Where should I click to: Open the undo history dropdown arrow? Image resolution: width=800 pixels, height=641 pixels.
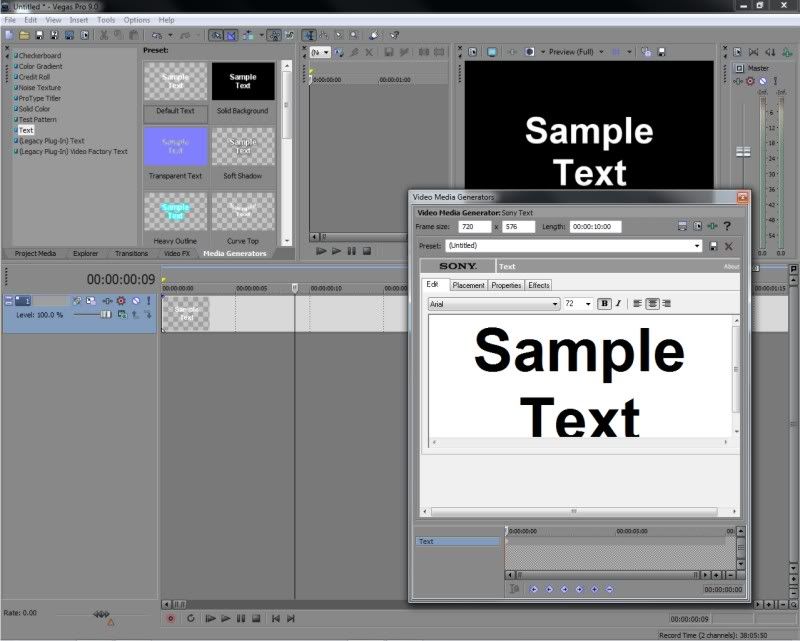[170, 35]
